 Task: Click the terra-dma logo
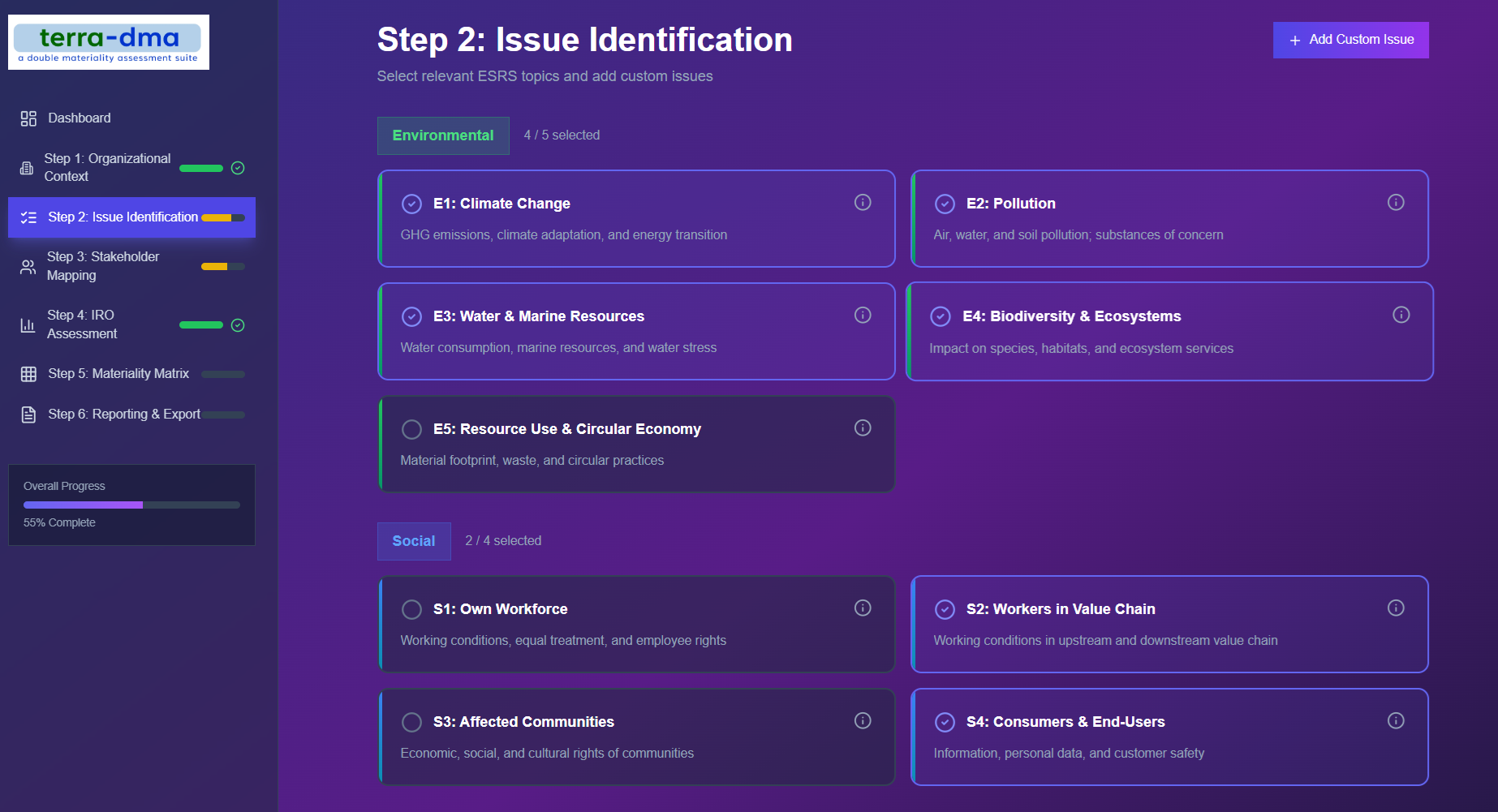tap(109, 42)
